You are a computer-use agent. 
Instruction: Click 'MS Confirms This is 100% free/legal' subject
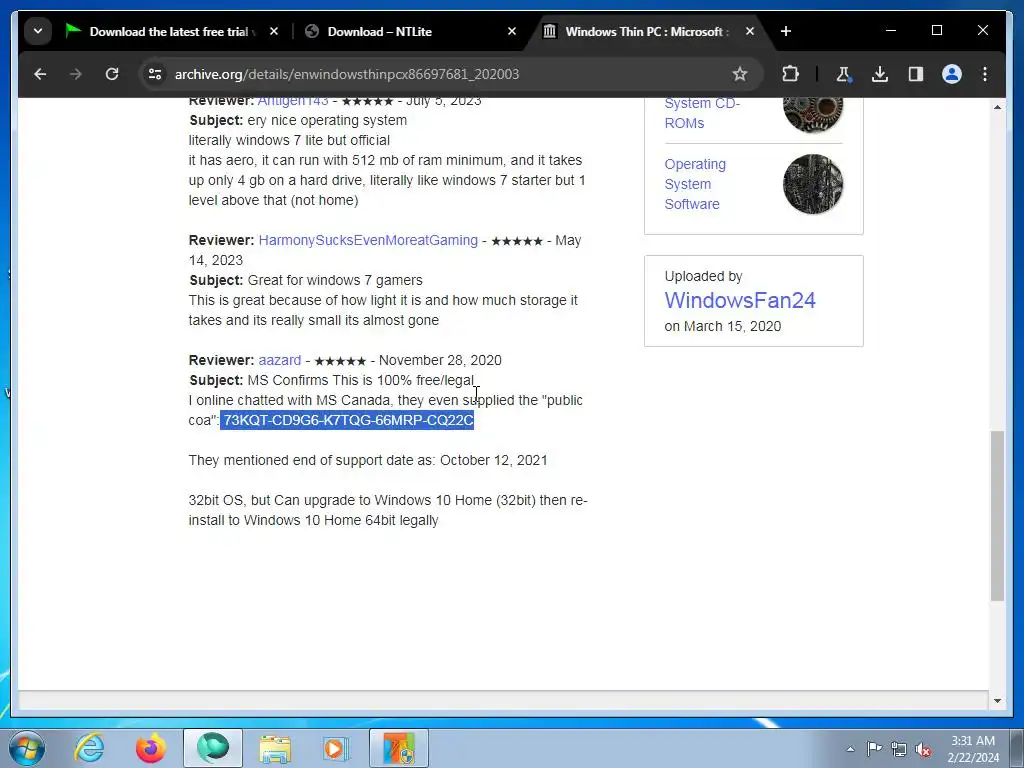point(360,380)
